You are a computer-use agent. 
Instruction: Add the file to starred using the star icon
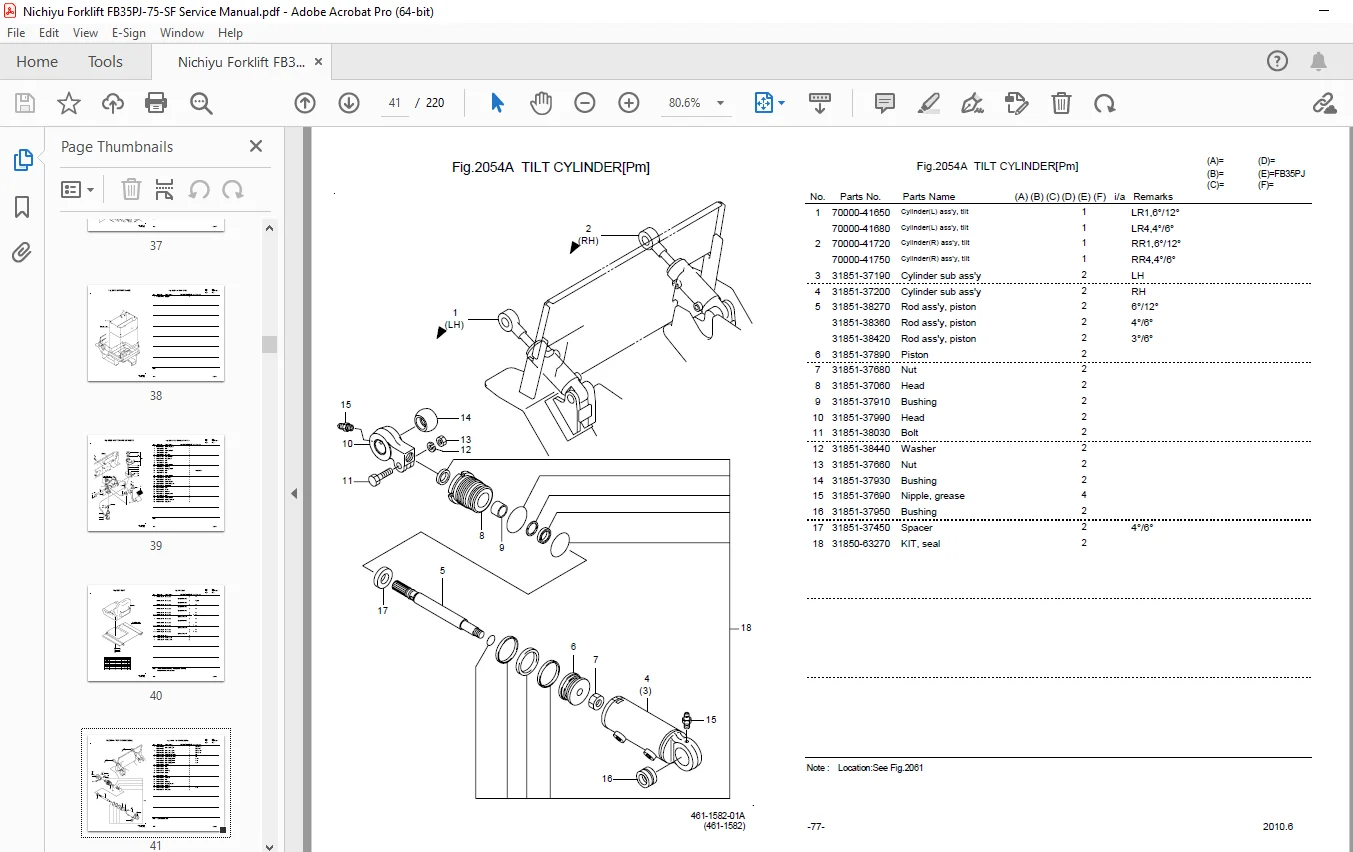69,103
